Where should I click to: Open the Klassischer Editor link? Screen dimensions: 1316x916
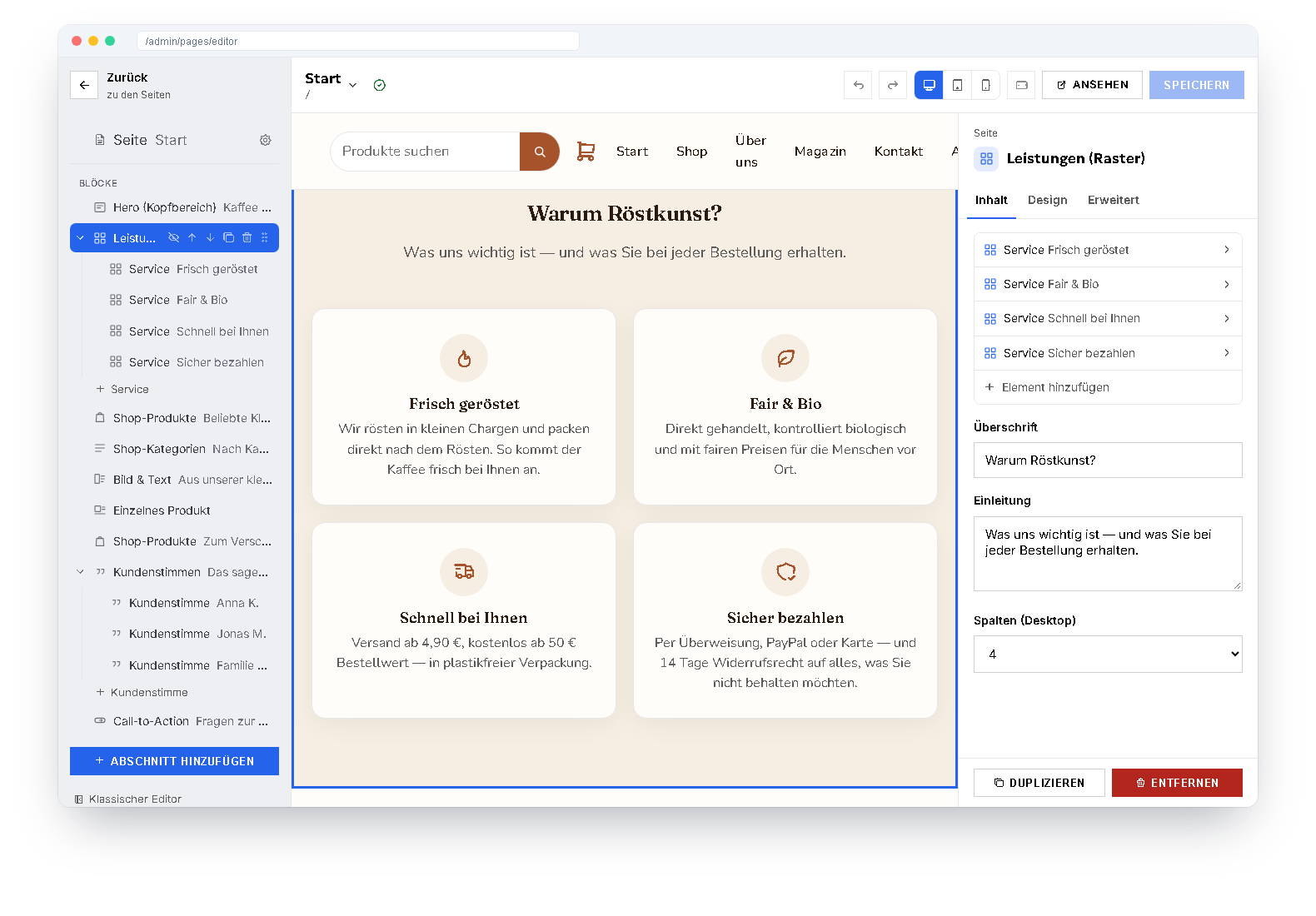pos(128,799)
